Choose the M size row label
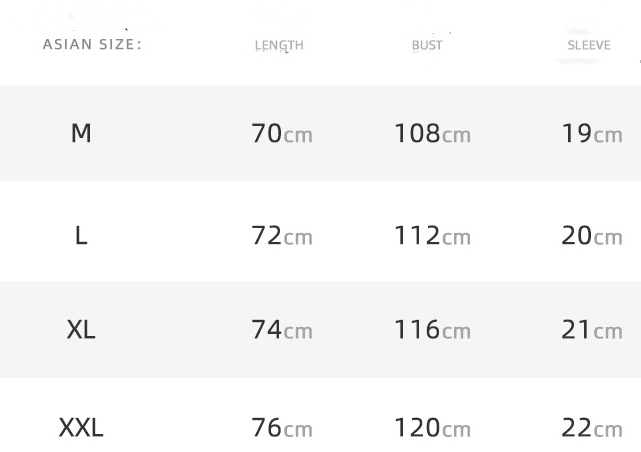The width and height of the screenshot is (641, 452). (81, 133)
